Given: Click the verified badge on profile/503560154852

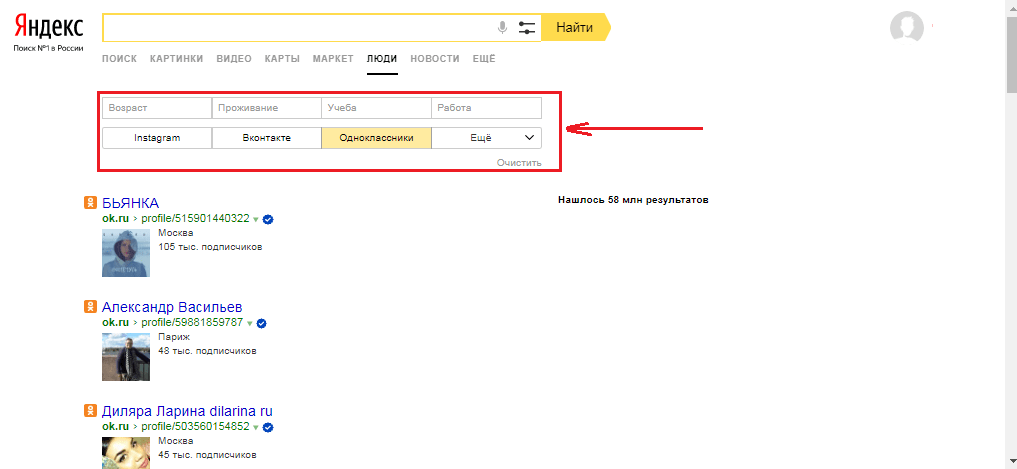Looking at the screenshot, I should point(269,427).
